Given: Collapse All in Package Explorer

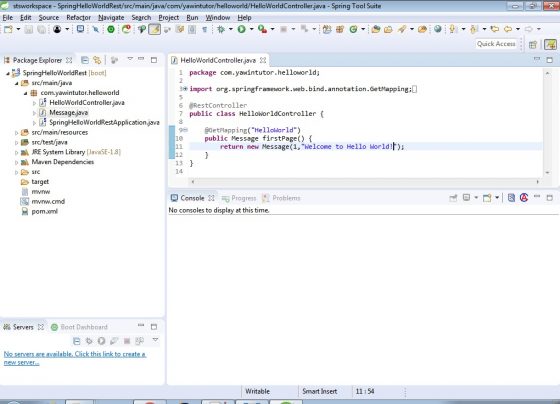Looking at the screenshot, I should pos(85,60).
